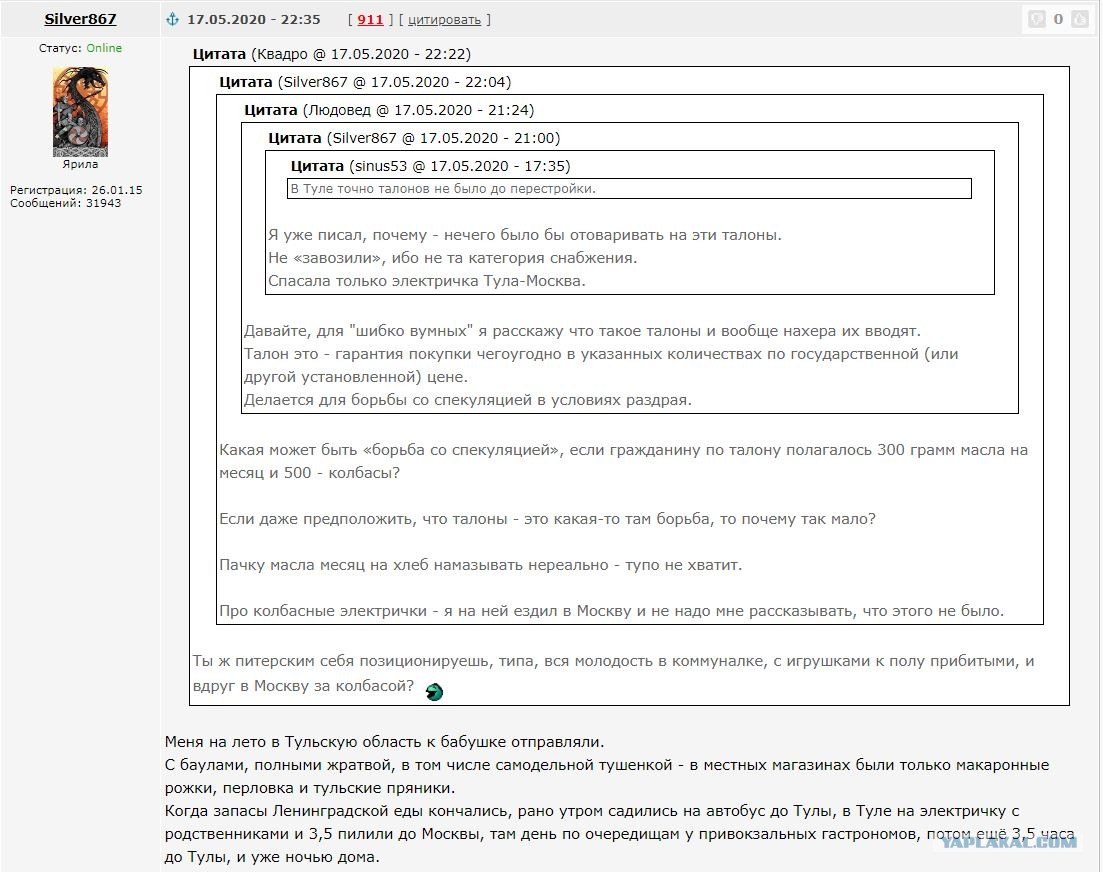The width and height of the screenshot is (1103, 872).
Task: Click the post rating count 0
Action: (1058, 19)
